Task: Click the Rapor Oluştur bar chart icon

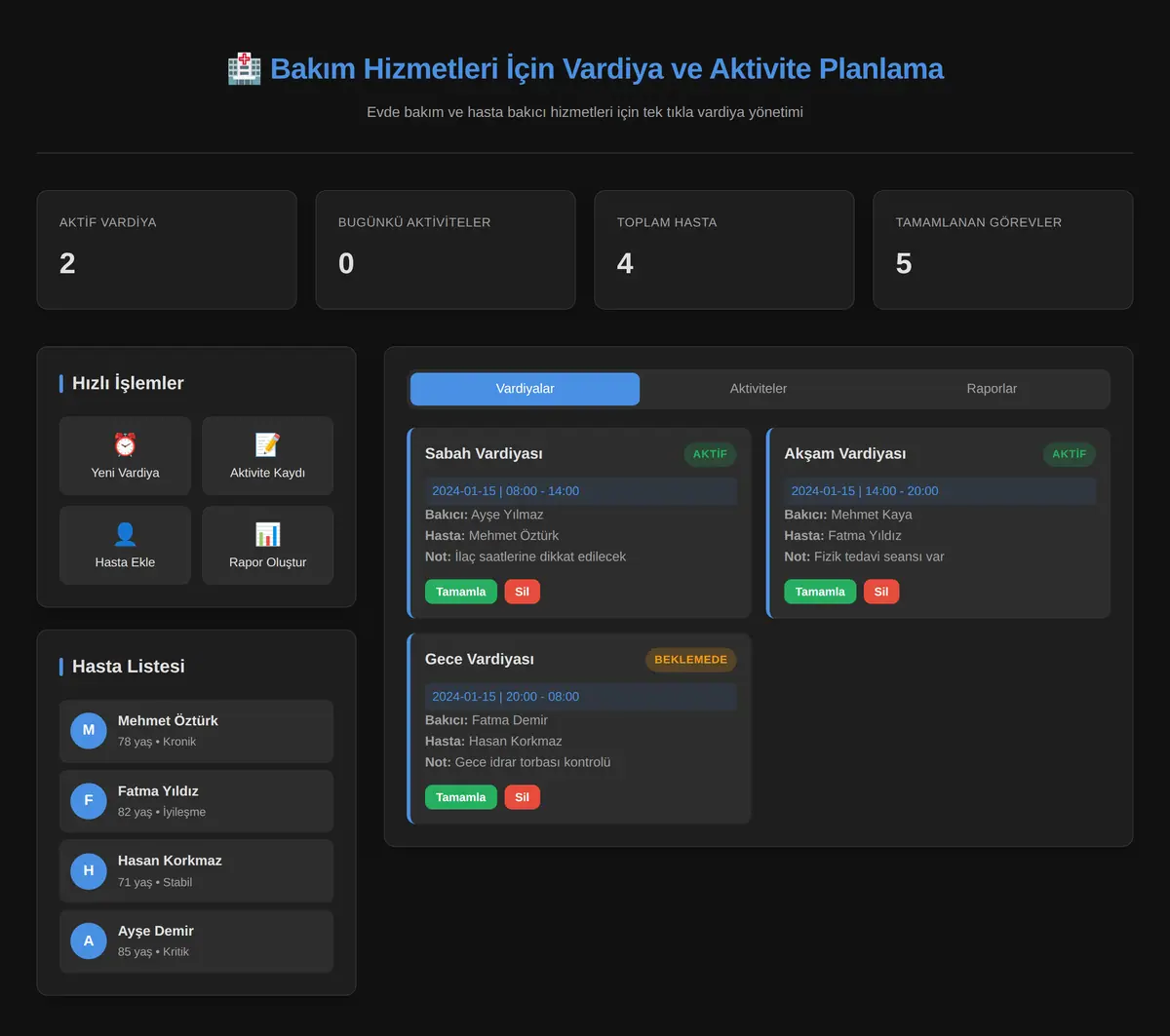Action: 267,534
